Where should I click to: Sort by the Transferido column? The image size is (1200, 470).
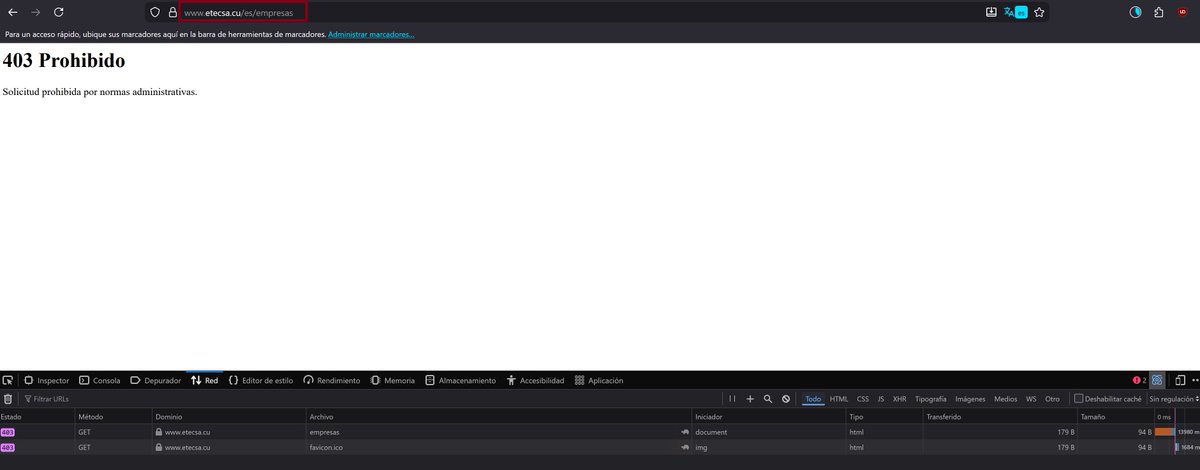(1000, 415)
